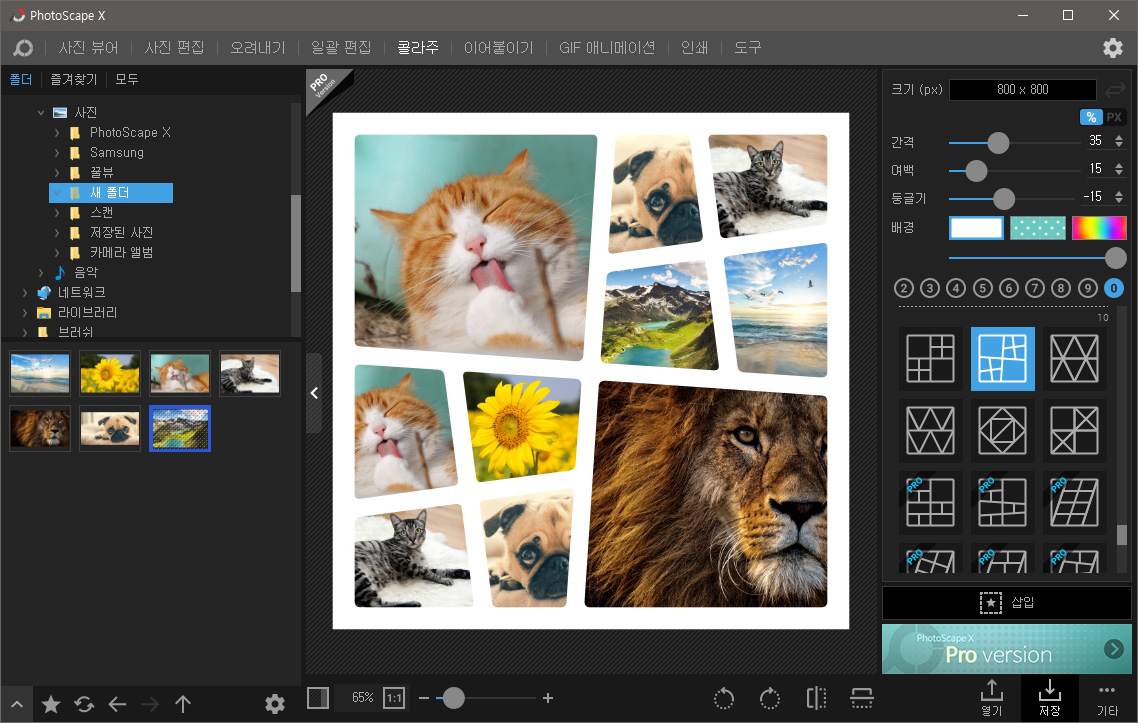The height and width of the screenshot is (723, 1138).
Task: Choose 5 photo layout count
Action: (x=983, y=288)
